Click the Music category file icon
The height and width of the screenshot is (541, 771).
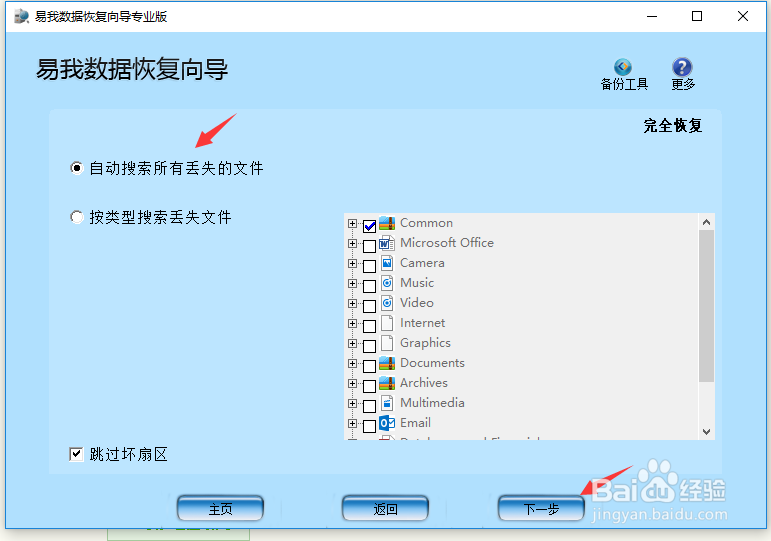[x=387, y=283]
